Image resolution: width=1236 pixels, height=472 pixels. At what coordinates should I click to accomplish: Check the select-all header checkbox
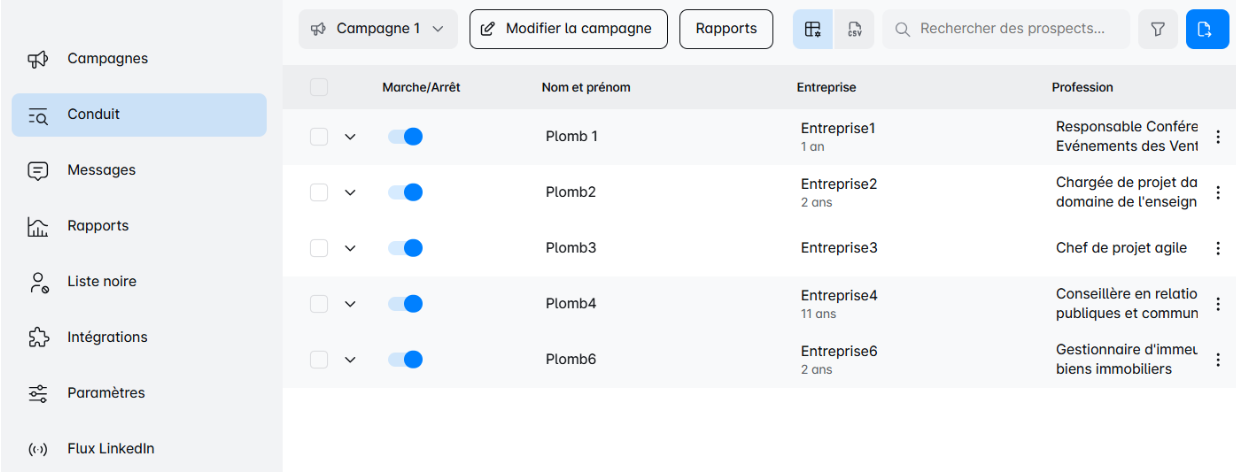click(x=319, y=87)
